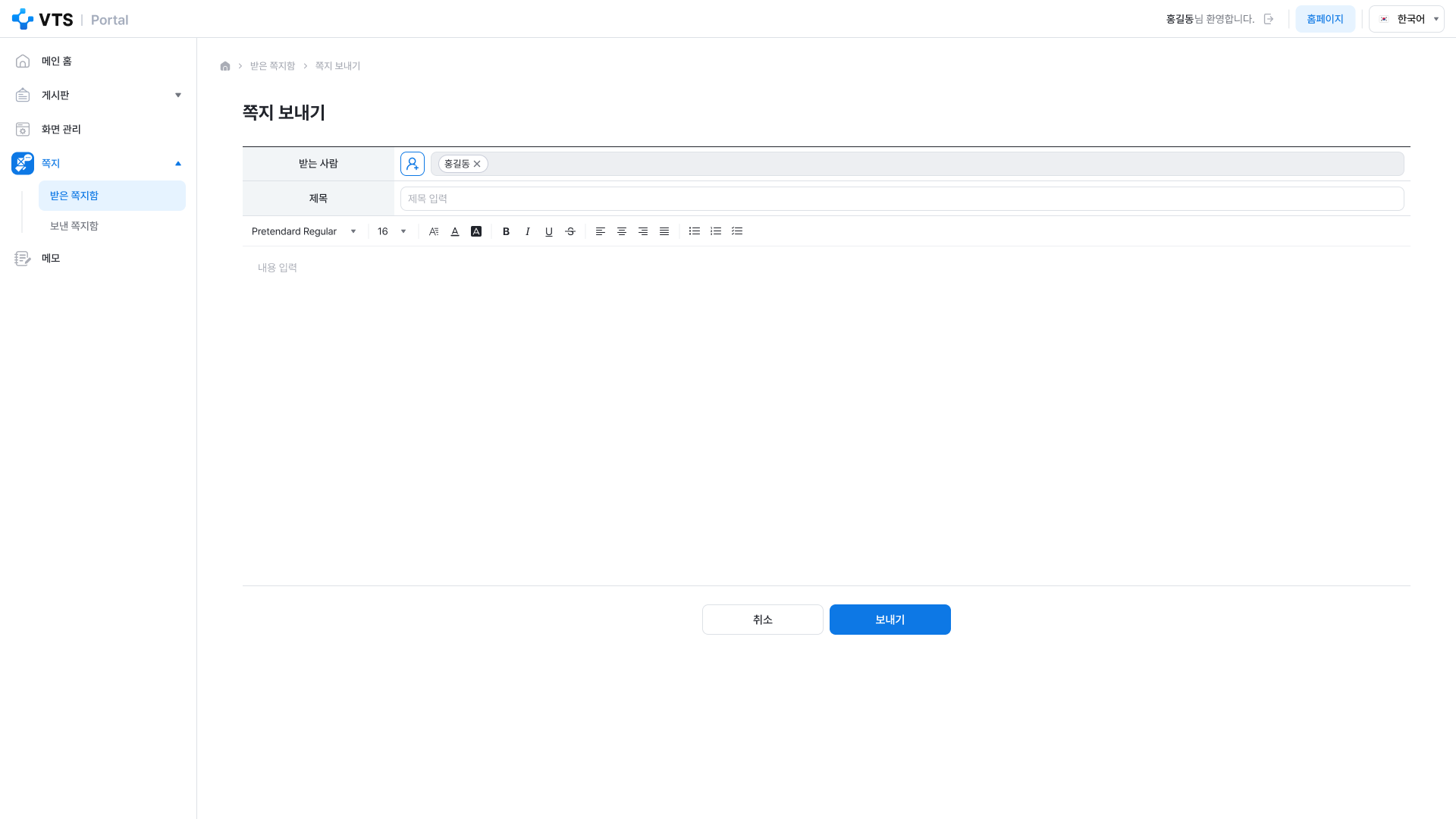Remove recipient 홍길동 tag
The height and width of the screenshot is (819, 1456).
click(x=477, y=164)
